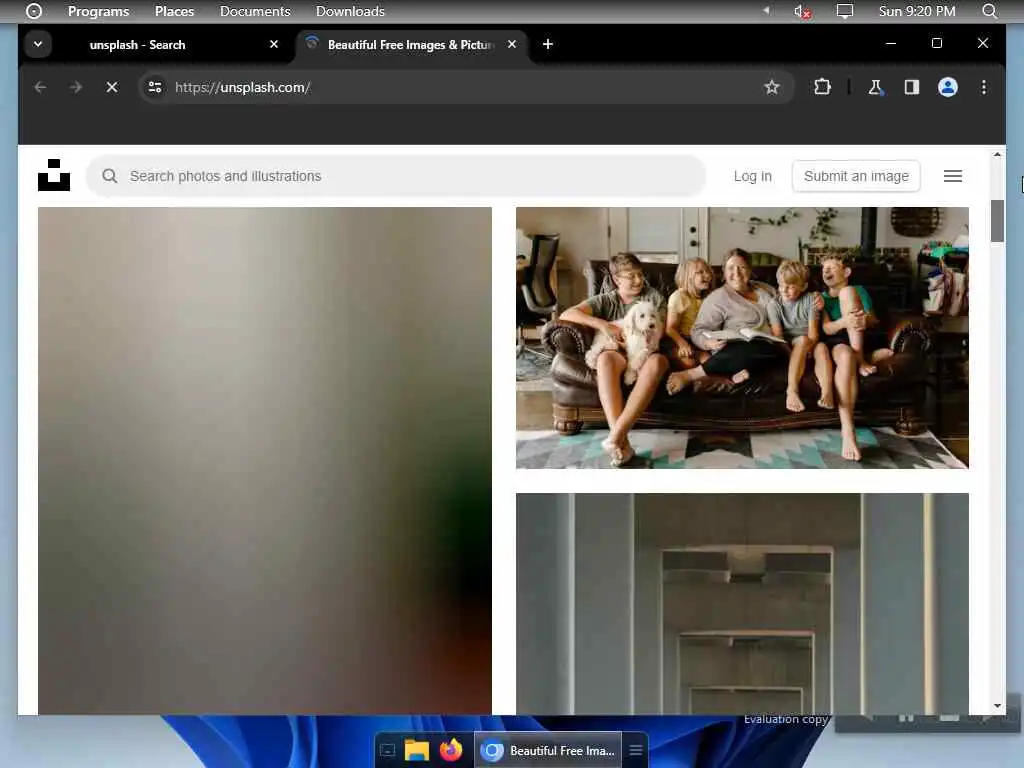Open the Documents menu
This screenshot has height=768, width=1024.
255,11
